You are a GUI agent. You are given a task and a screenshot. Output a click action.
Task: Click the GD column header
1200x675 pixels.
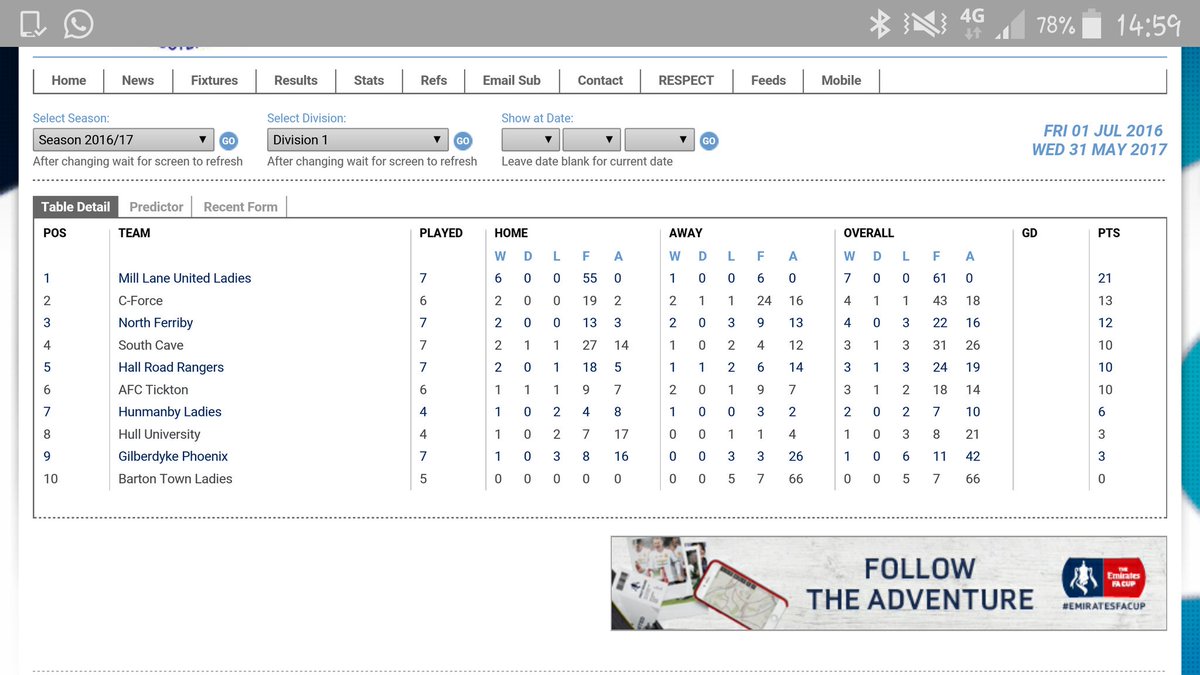click(x=1029, y=233)
